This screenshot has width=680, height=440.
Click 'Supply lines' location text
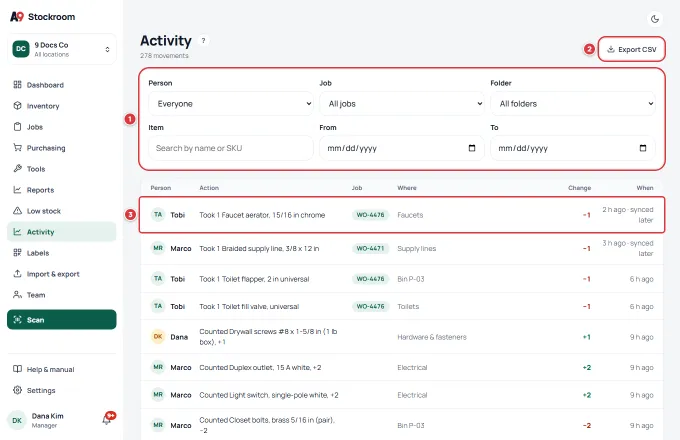point(417,248)
